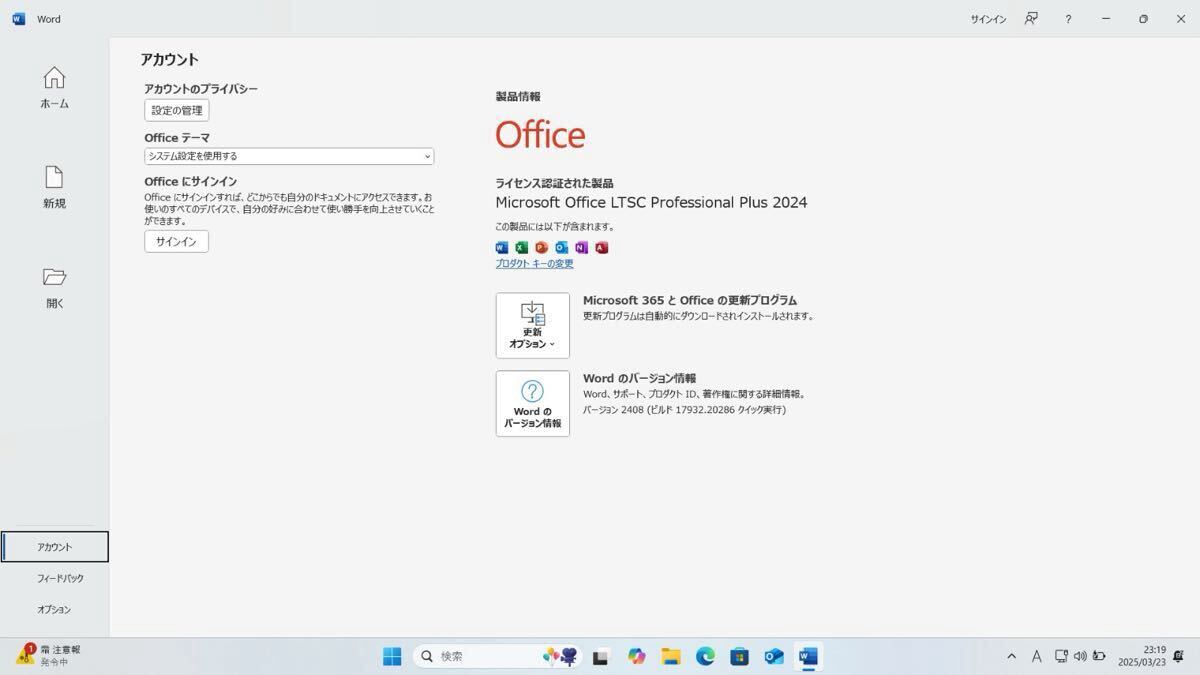Show hidden system tray icons chevron
The width and height of the screenshot is (1200, 675).
[1011, 656]
